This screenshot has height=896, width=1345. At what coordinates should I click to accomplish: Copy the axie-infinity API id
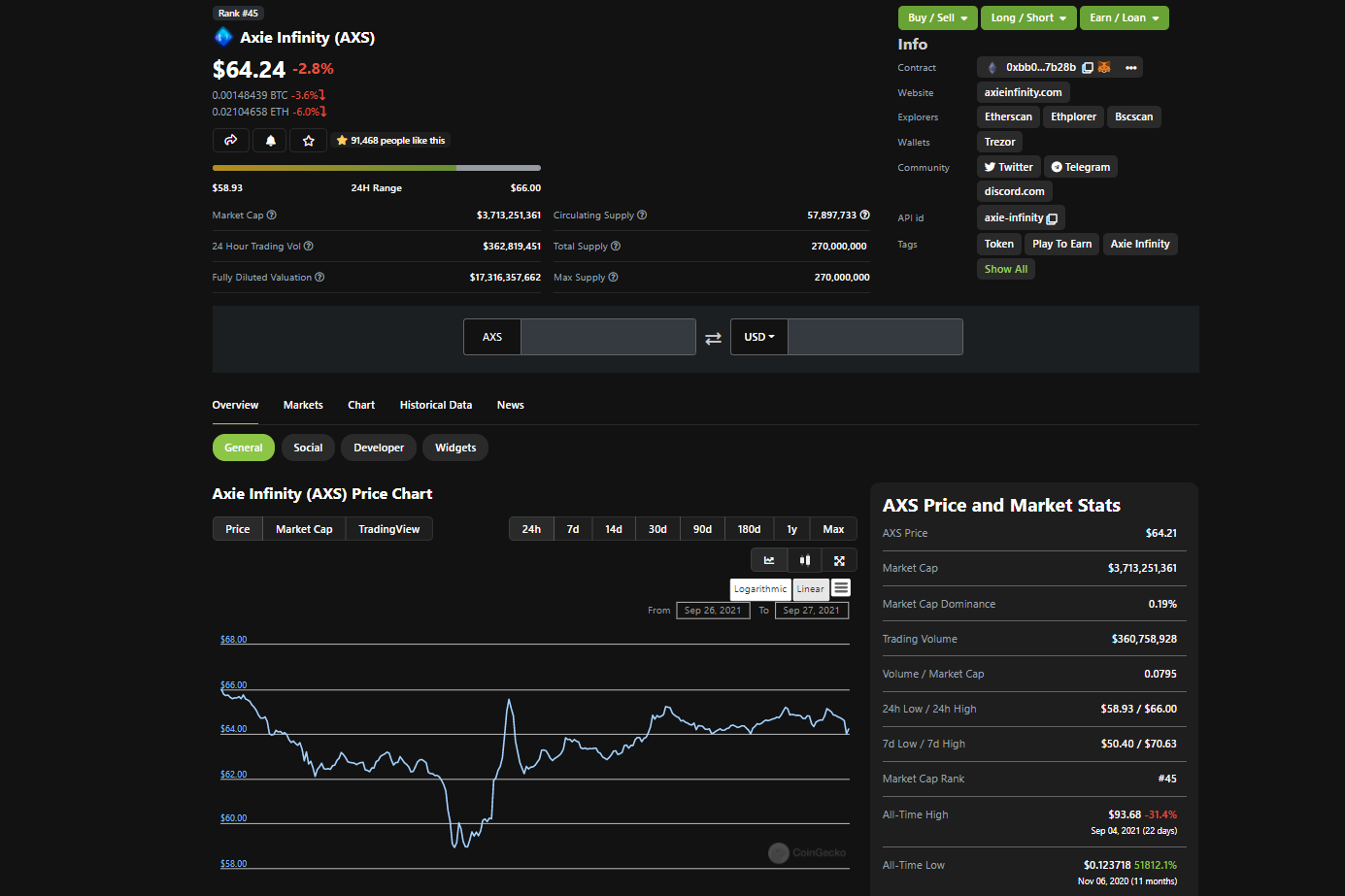pyautogui.click(x=1052, y=218)
